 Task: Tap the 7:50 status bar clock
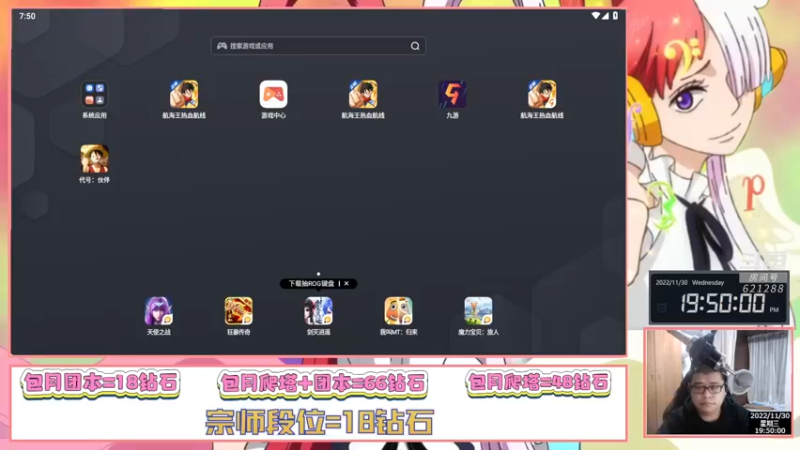click(27, 16)
